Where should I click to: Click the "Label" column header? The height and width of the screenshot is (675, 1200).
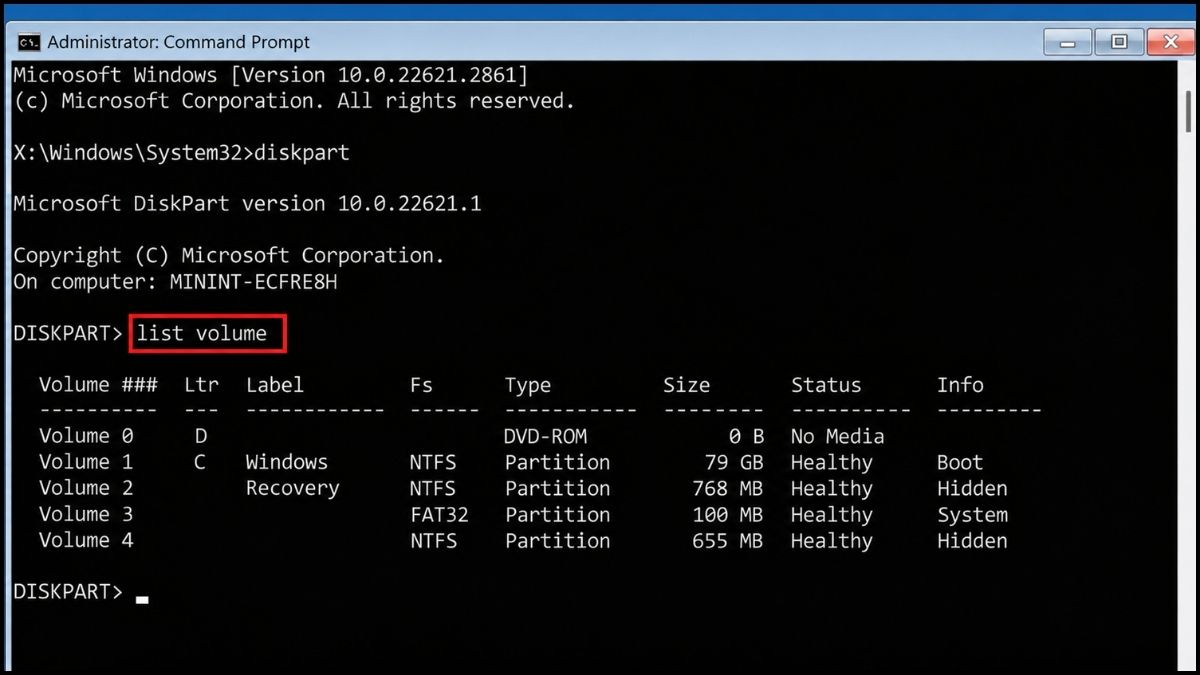(275, 385)
